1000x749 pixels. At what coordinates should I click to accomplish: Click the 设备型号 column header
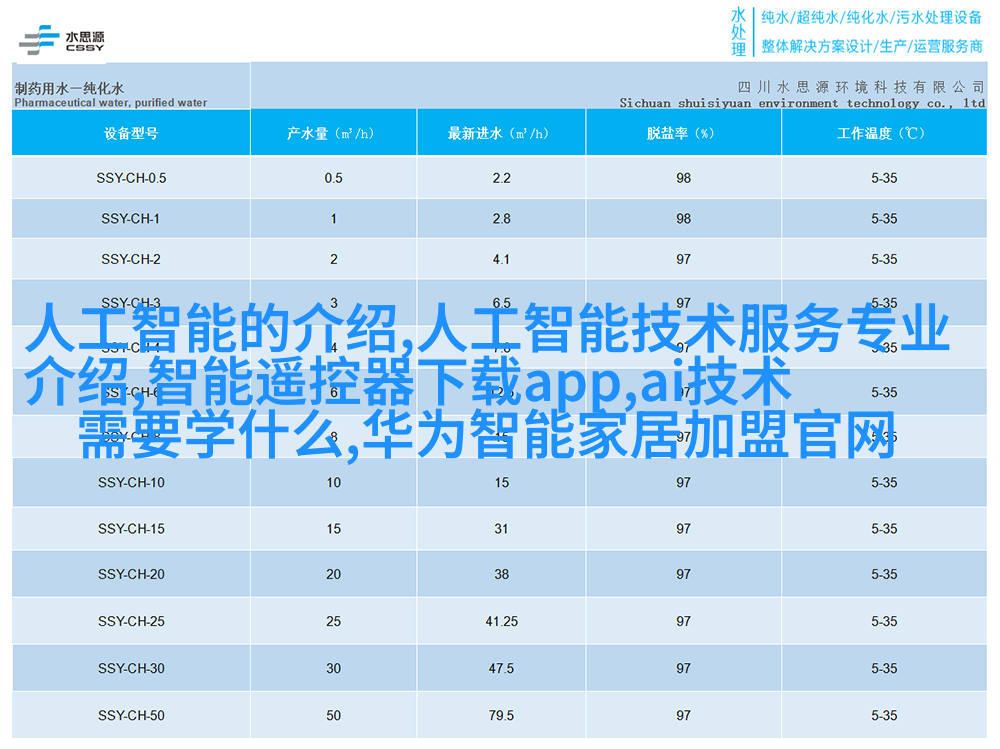tap(131, 133)
